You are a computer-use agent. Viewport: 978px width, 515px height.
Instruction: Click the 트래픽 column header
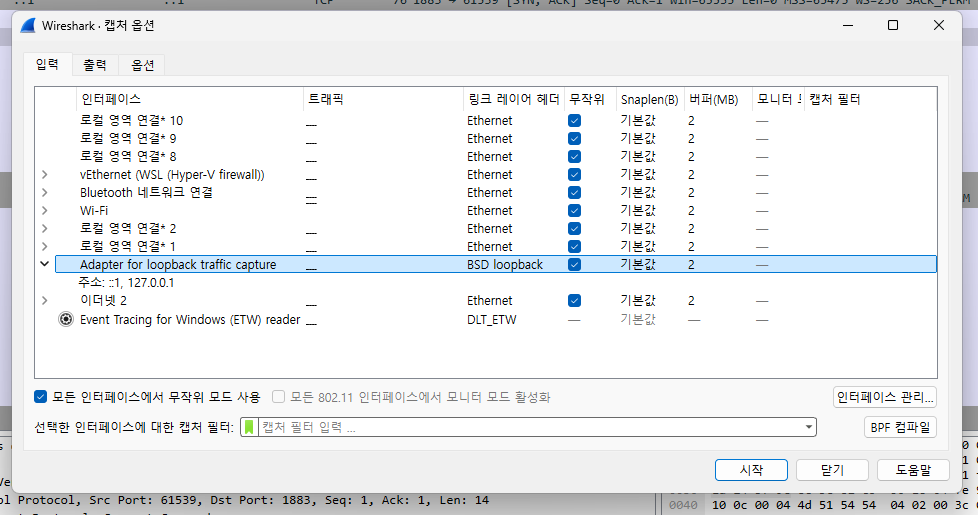click(x=383, y=99)
